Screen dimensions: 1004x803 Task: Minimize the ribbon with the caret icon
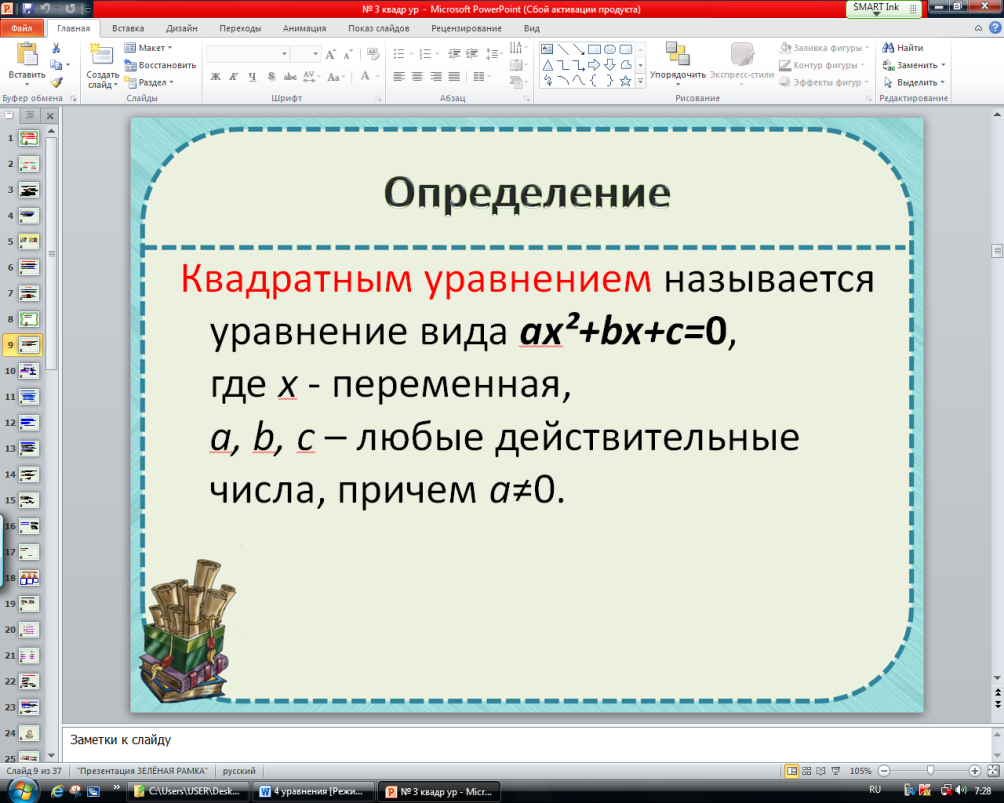978,28
